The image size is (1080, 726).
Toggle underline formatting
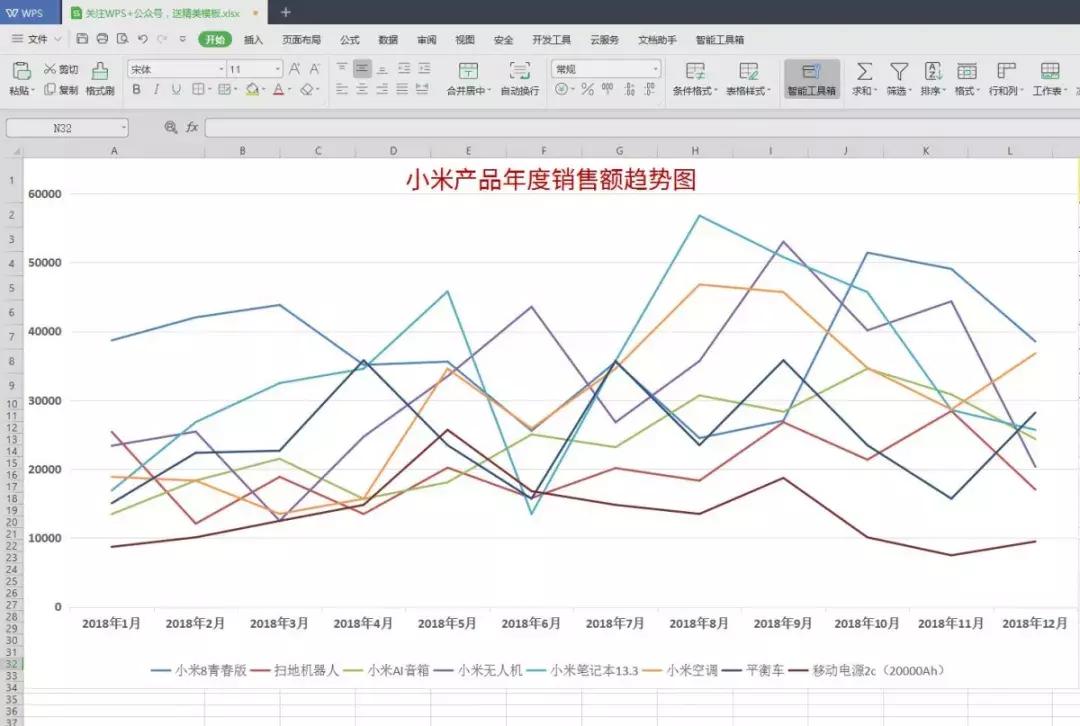175,91
